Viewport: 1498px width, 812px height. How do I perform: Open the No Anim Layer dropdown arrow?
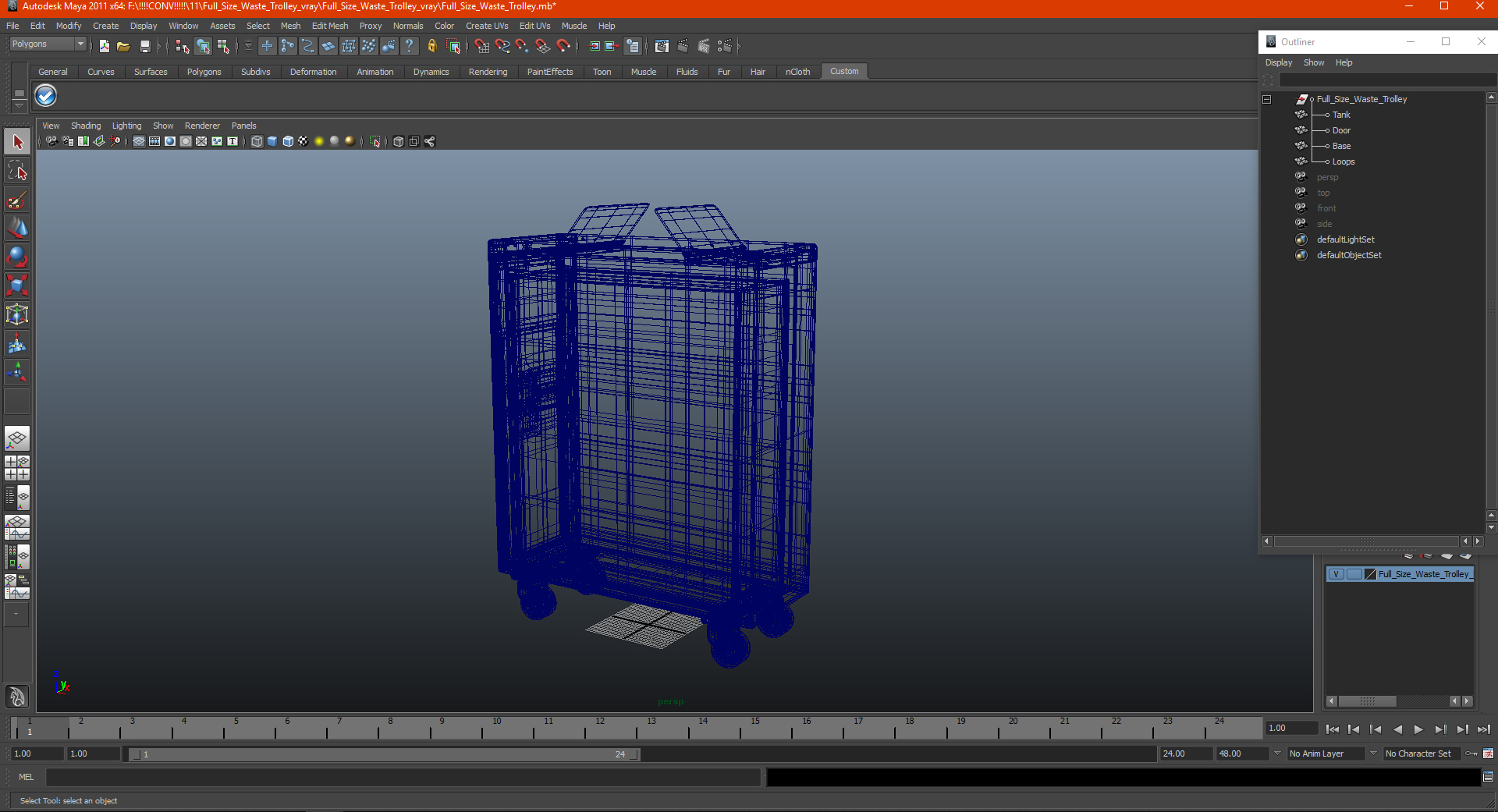(1277, 753)
